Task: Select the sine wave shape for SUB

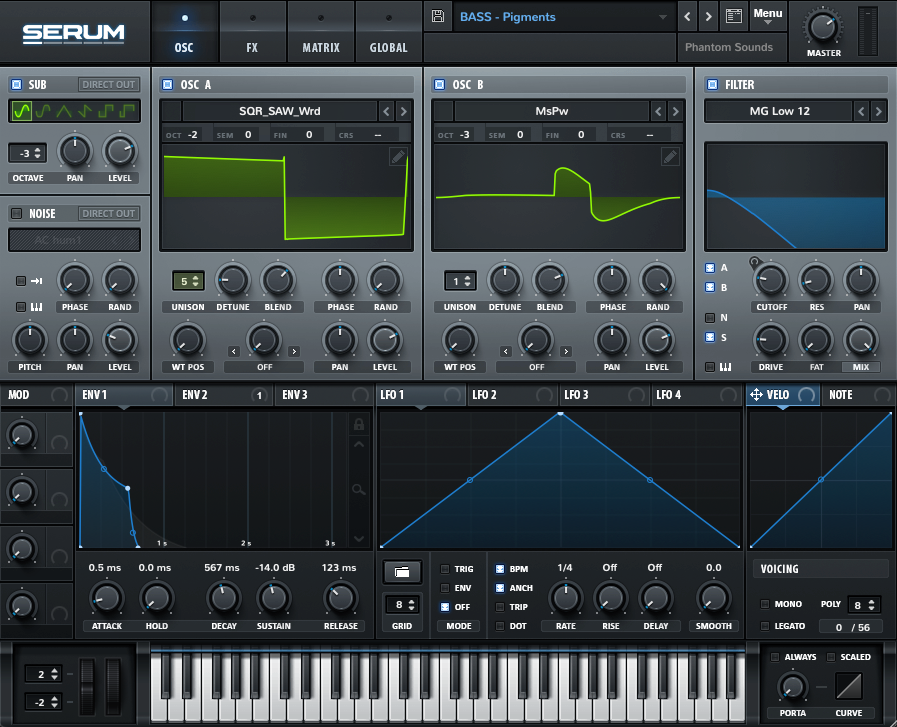Action: tap(20, 112)
